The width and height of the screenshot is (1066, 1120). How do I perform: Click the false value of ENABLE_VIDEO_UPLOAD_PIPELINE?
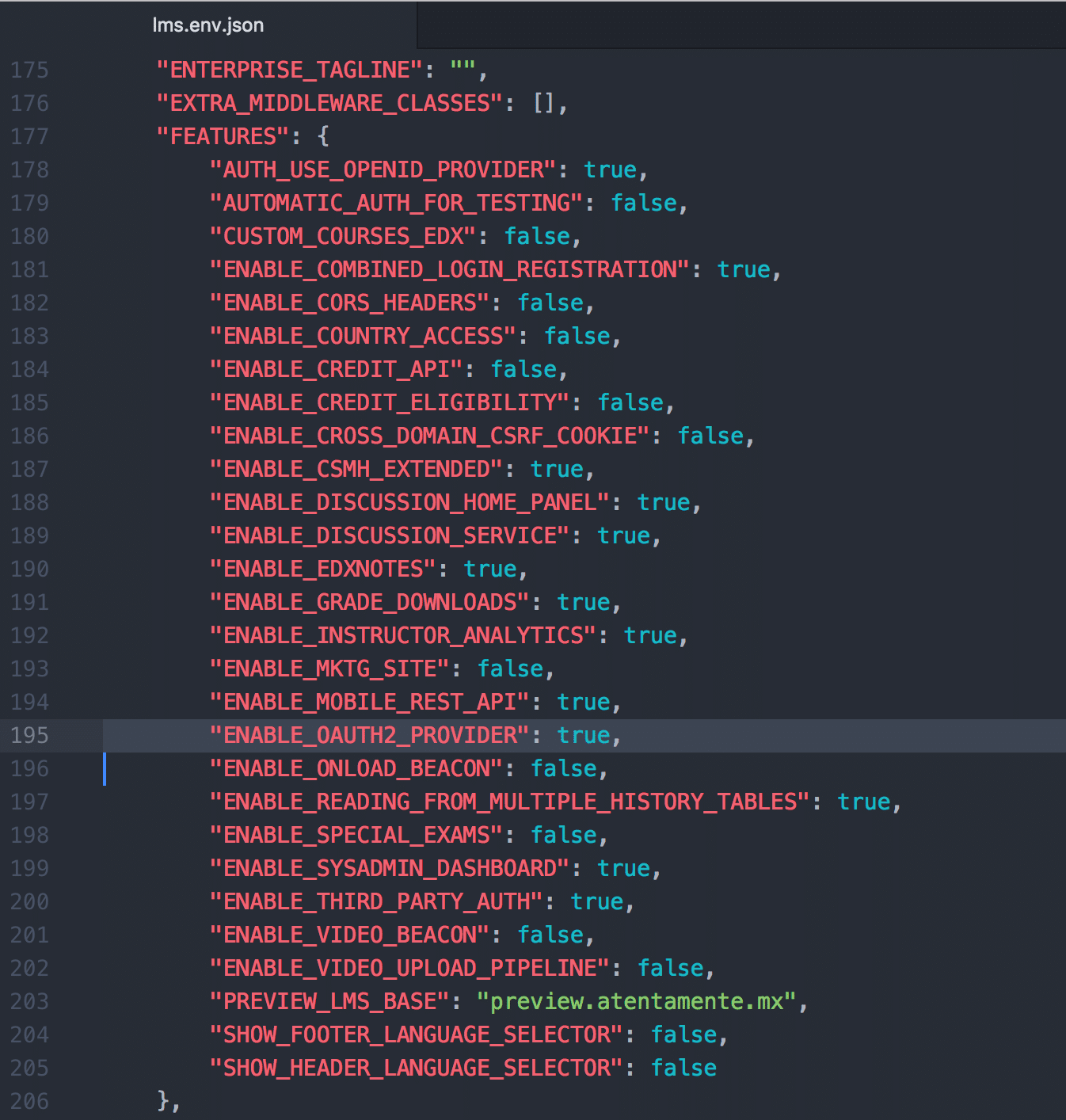[x=671, y=968]
